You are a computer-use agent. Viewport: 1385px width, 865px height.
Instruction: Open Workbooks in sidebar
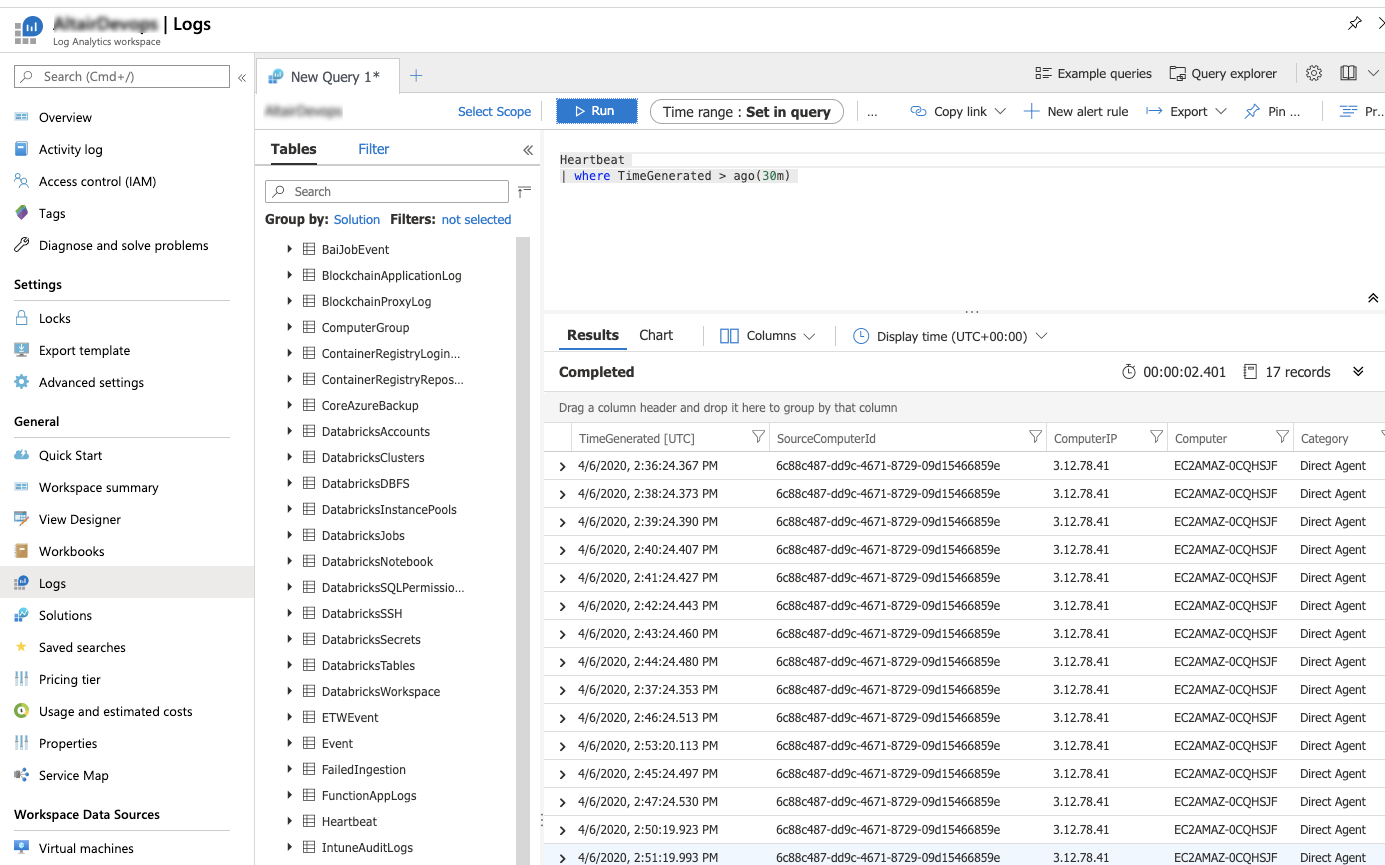click(x=71, y=552)
